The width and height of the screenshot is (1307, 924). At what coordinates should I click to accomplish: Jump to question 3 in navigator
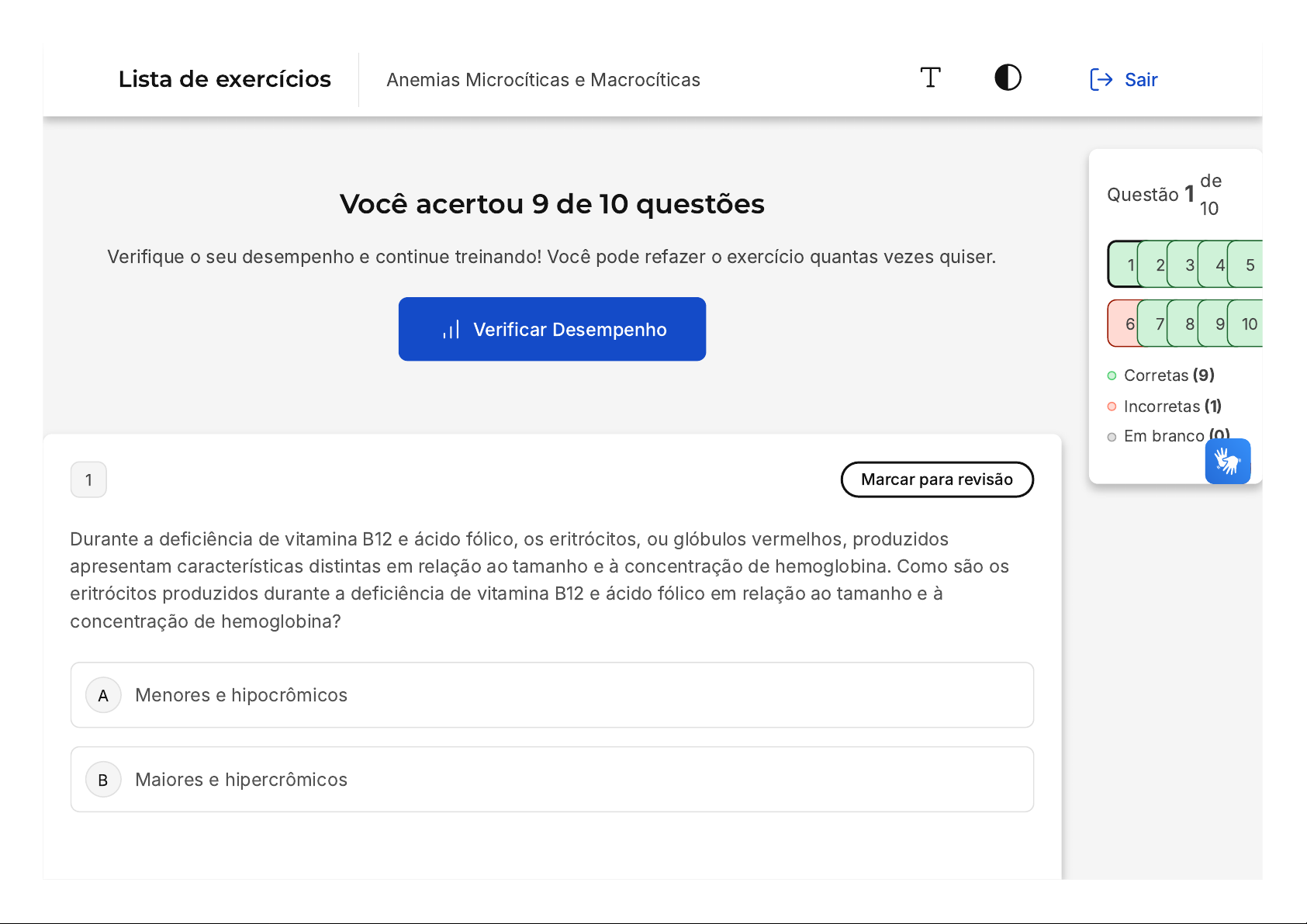1188,265
